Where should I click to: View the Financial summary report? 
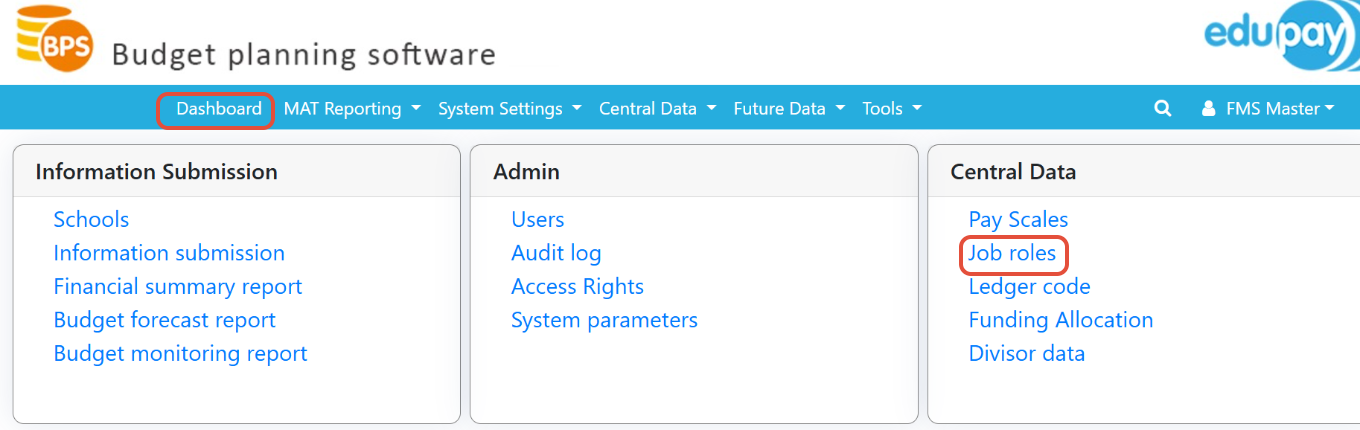pyautogui.click(x=178, y=287)
